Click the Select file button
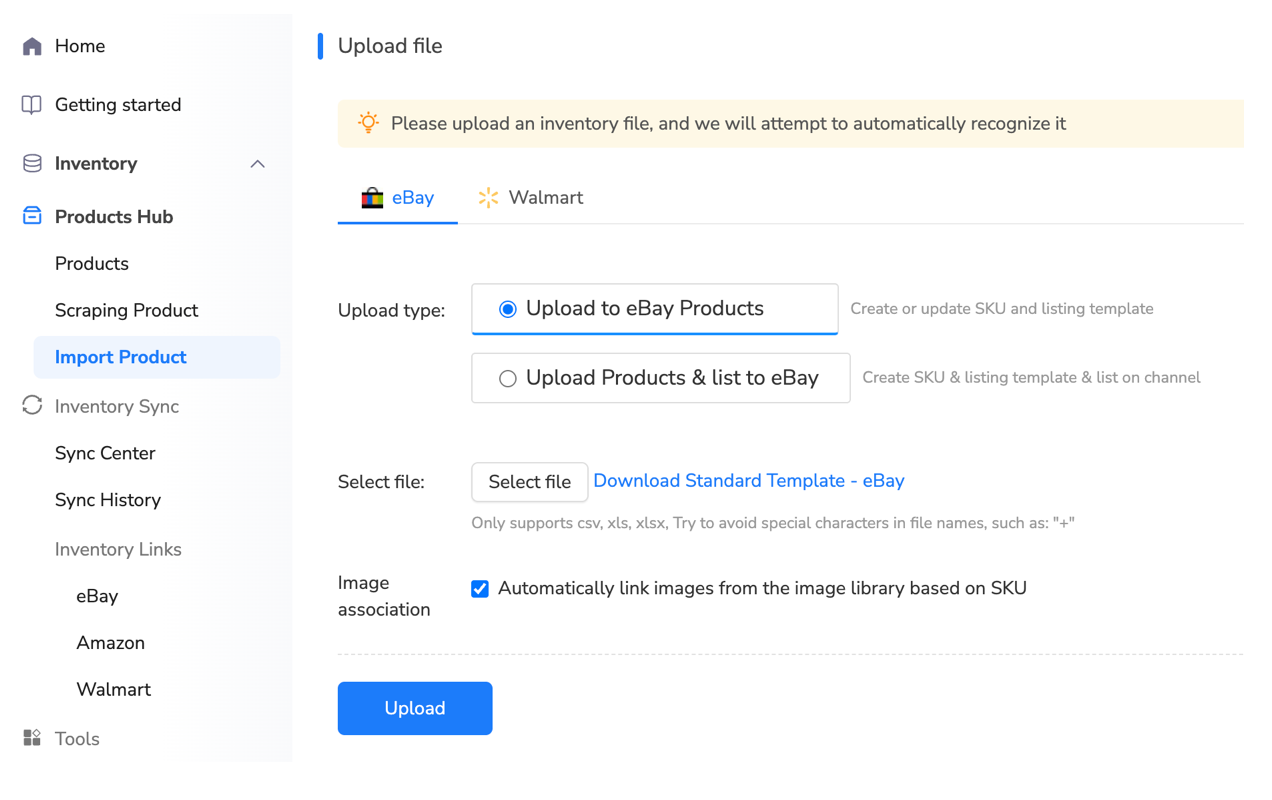The height and width of the screenshot is (800, 1272). [529, 482]
